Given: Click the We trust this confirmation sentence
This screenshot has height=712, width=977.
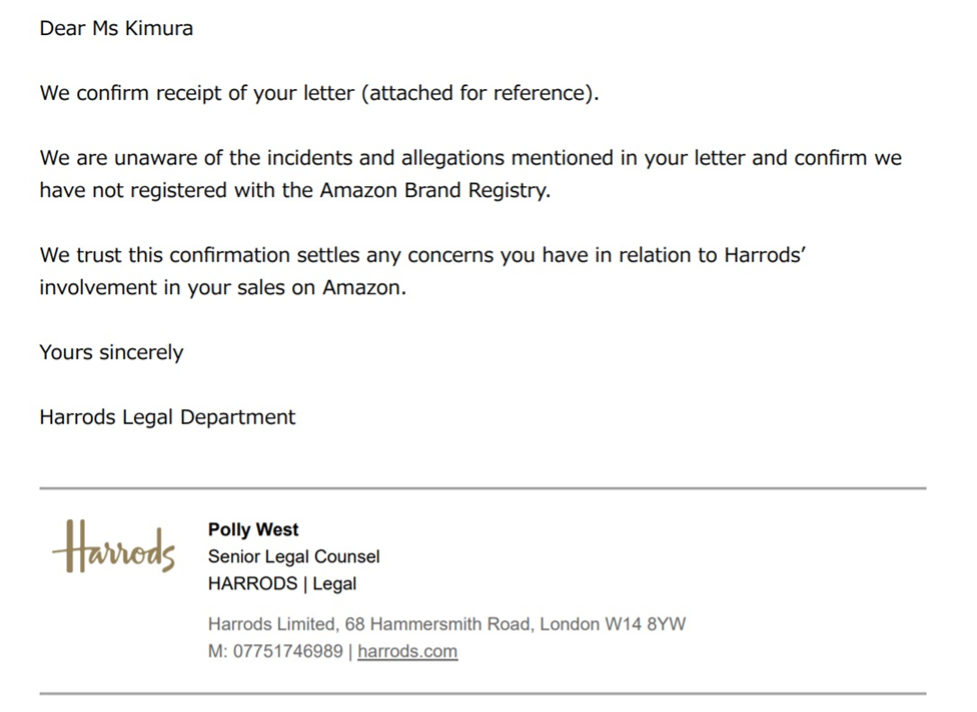Looking at the screenshot, I should coord(423,271).
